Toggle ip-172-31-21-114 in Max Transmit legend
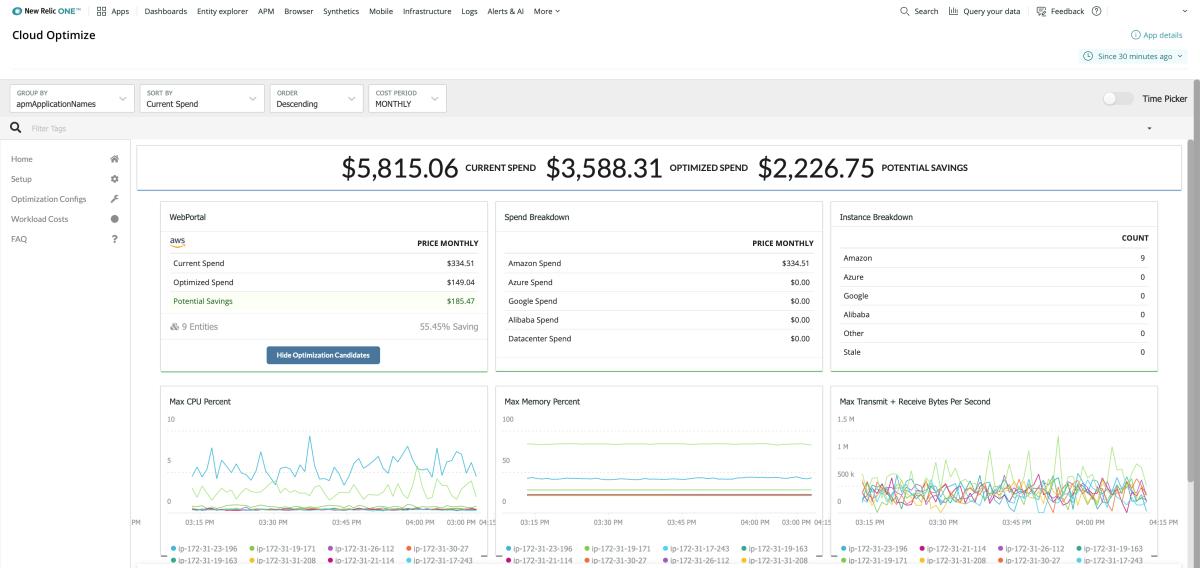1200x568 pixels. coord(954,549)
